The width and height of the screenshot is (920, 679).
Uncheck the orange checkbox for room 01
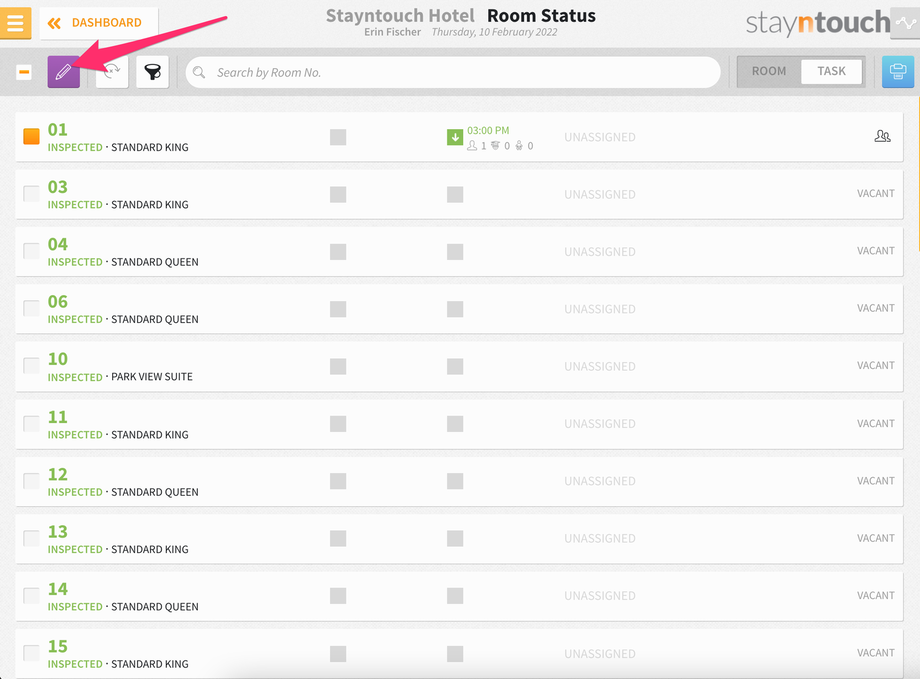pyautogui.click(x=31, y=136)
